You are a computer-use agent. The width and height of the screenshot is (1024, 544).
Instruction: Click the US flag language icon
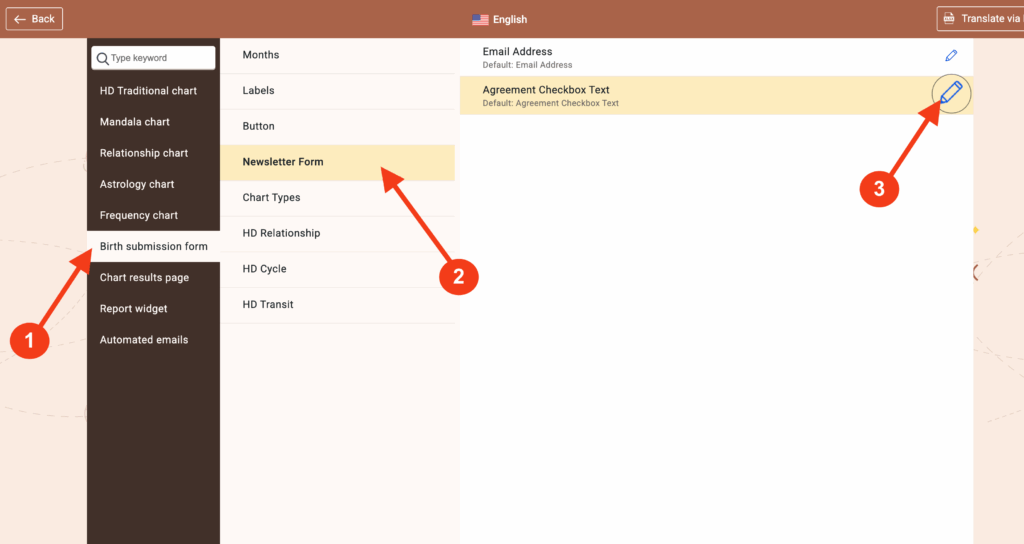coord(480,19)
